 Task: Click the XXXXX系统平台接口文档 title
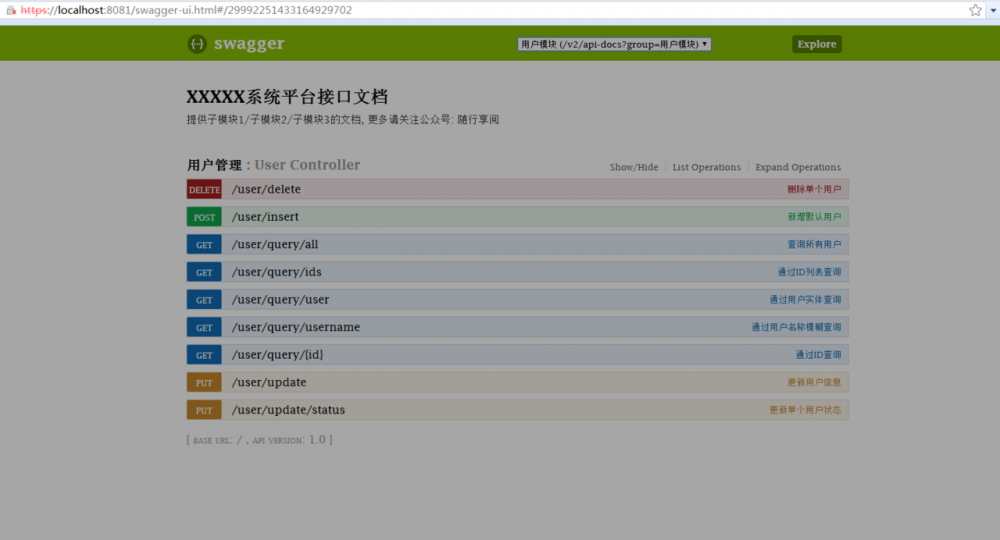coord(287,97)
